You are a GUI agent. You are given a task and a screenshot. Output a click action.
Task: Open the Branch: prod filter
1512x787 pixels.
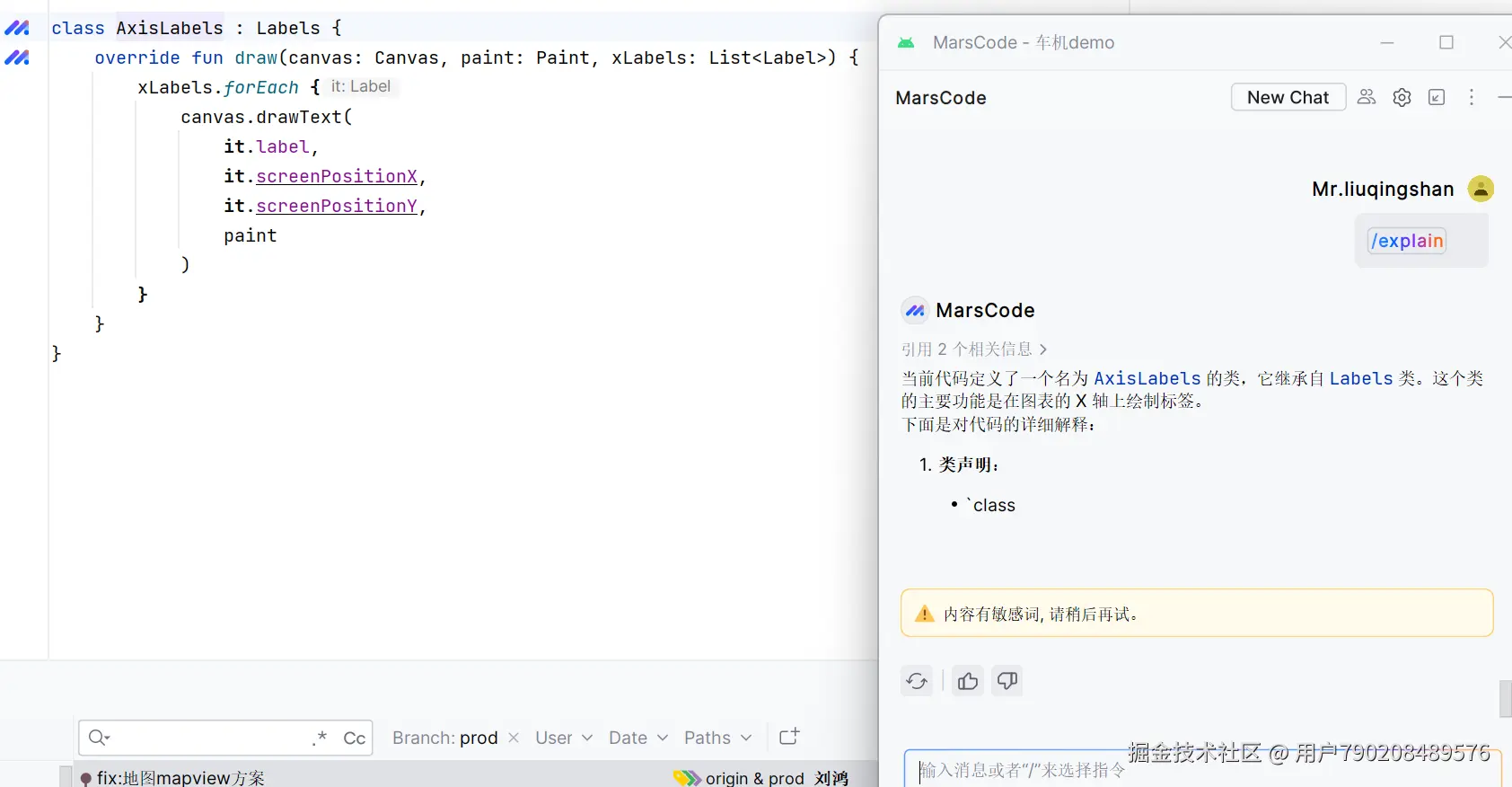[x=445, y=738]
